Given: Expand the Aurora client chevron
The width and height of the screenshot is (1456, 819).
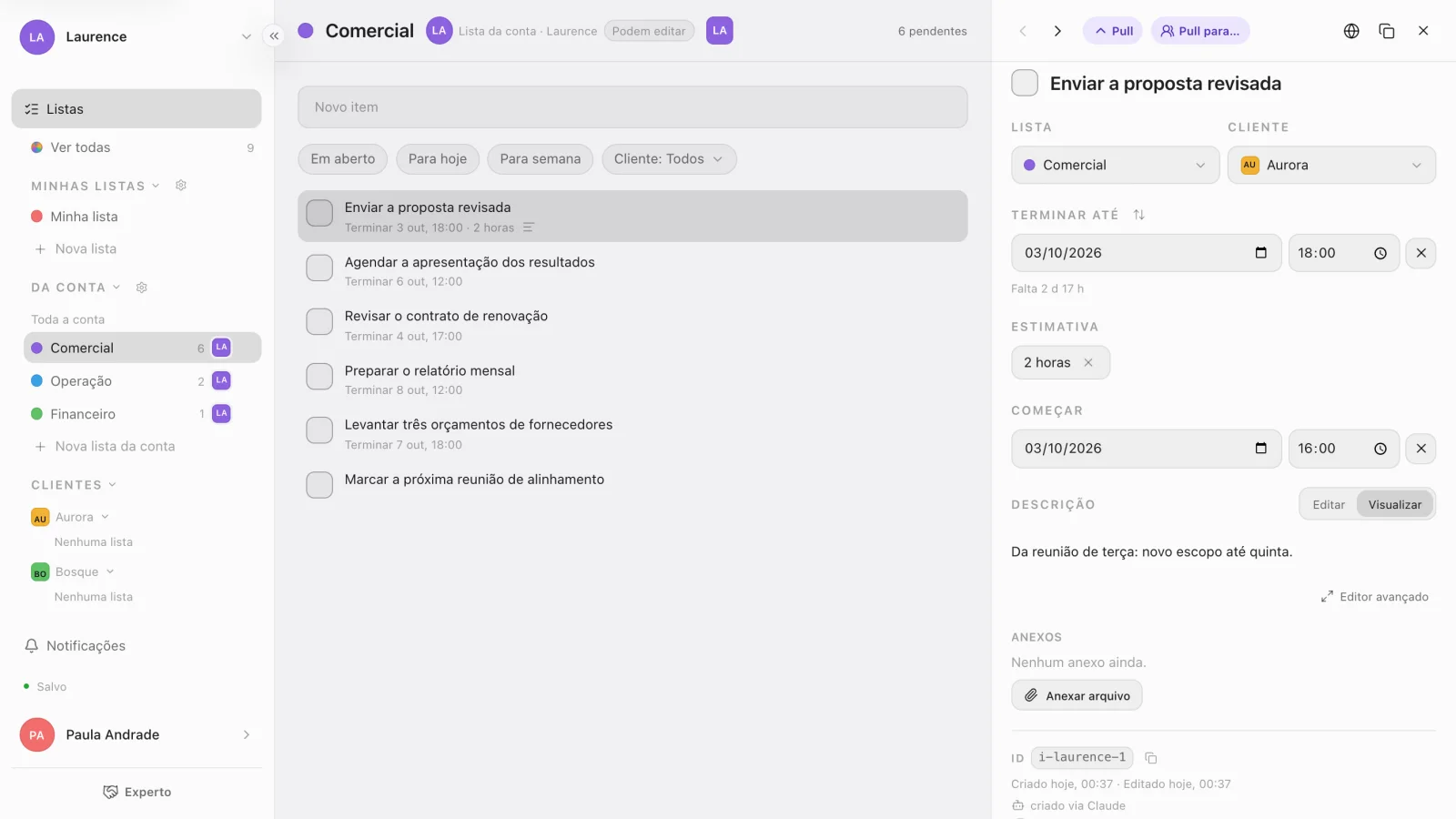Looking at the screenshot, I should point(106,517).
